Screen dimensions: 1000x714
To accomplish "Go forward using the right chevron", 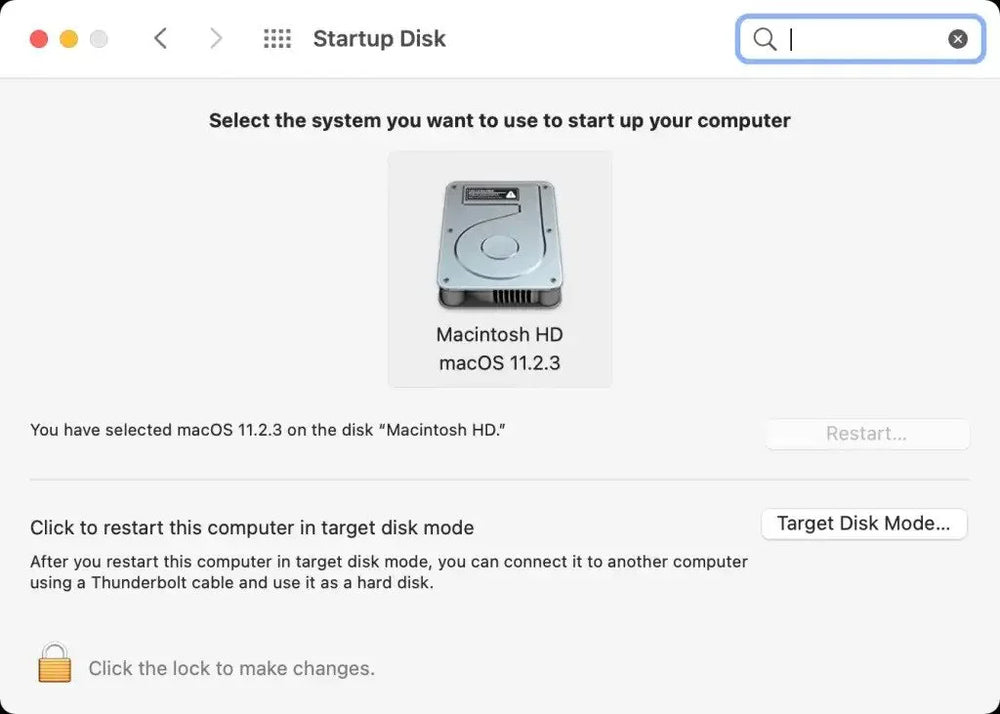I will tap(216, 39).
